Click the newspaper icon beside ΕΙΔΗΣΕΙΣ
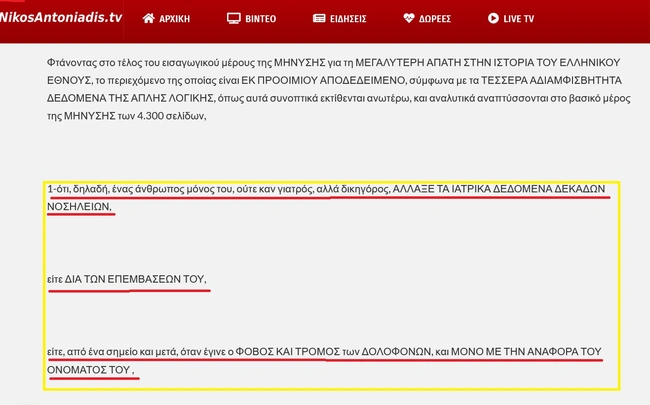This screenshot has width=650, height=405. tap(319, 18)
